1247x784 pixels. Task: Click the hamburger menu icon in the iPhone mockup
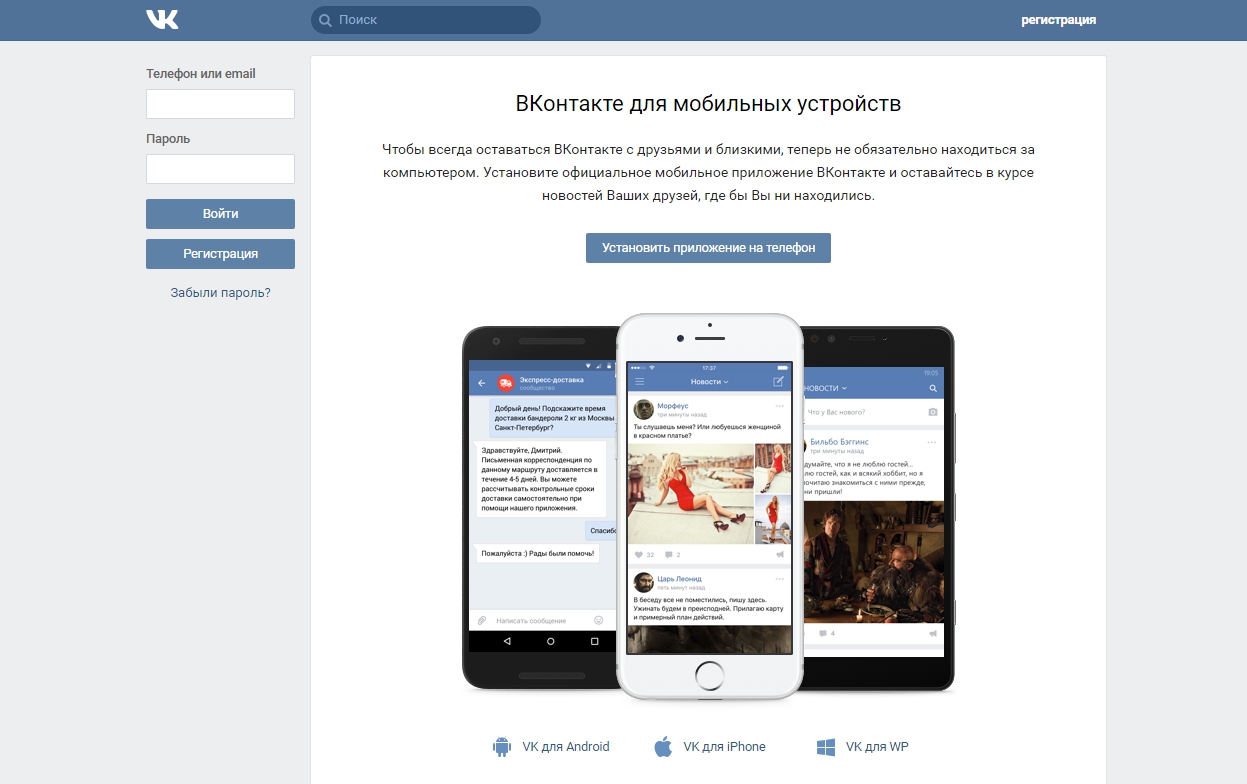click(x=640, y=382)
